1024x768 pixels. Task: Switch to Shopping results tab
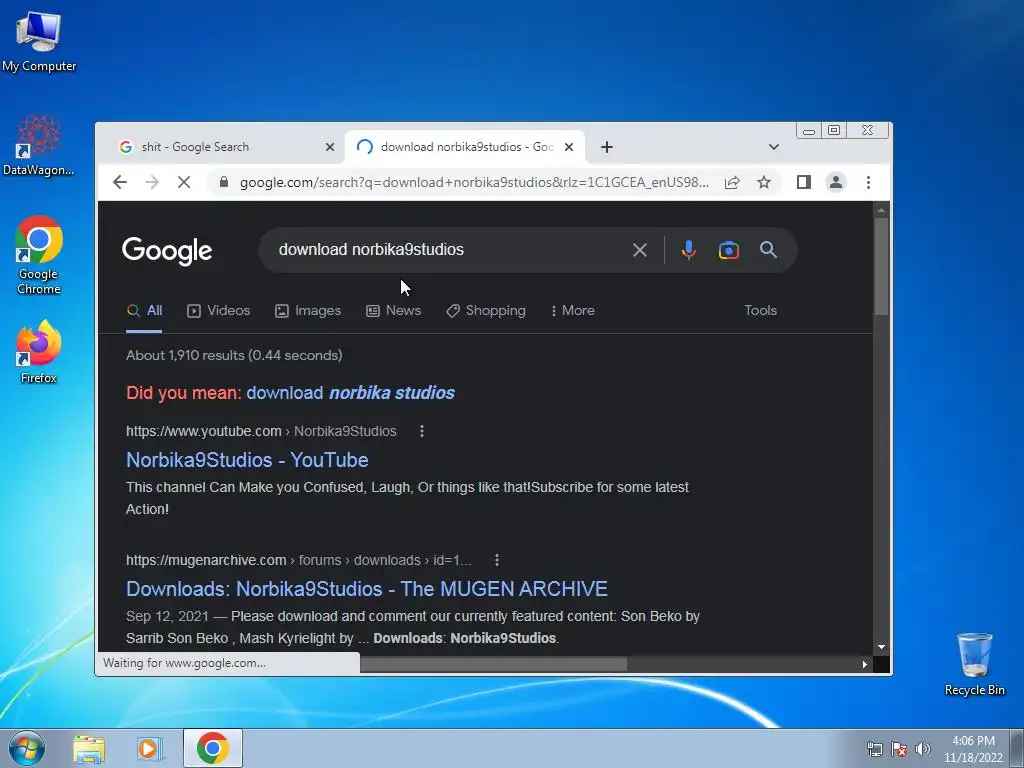point(486,311)
